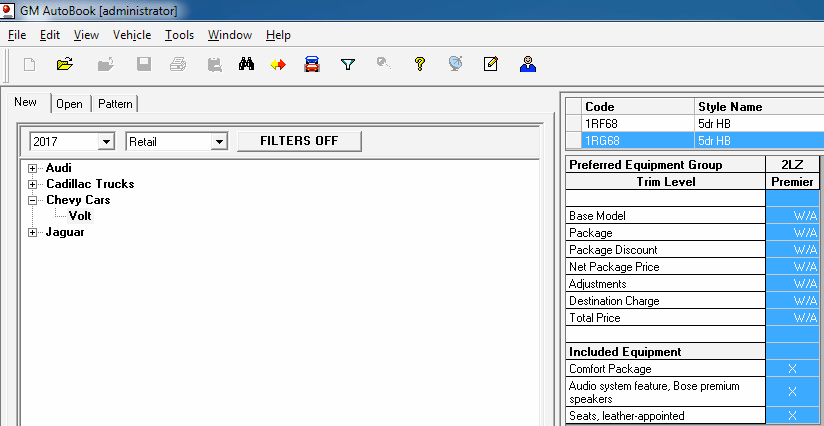Viewport: 824px width, 426px height.
Task: Select the 1RF68 style code row
Action: [638, 124]
